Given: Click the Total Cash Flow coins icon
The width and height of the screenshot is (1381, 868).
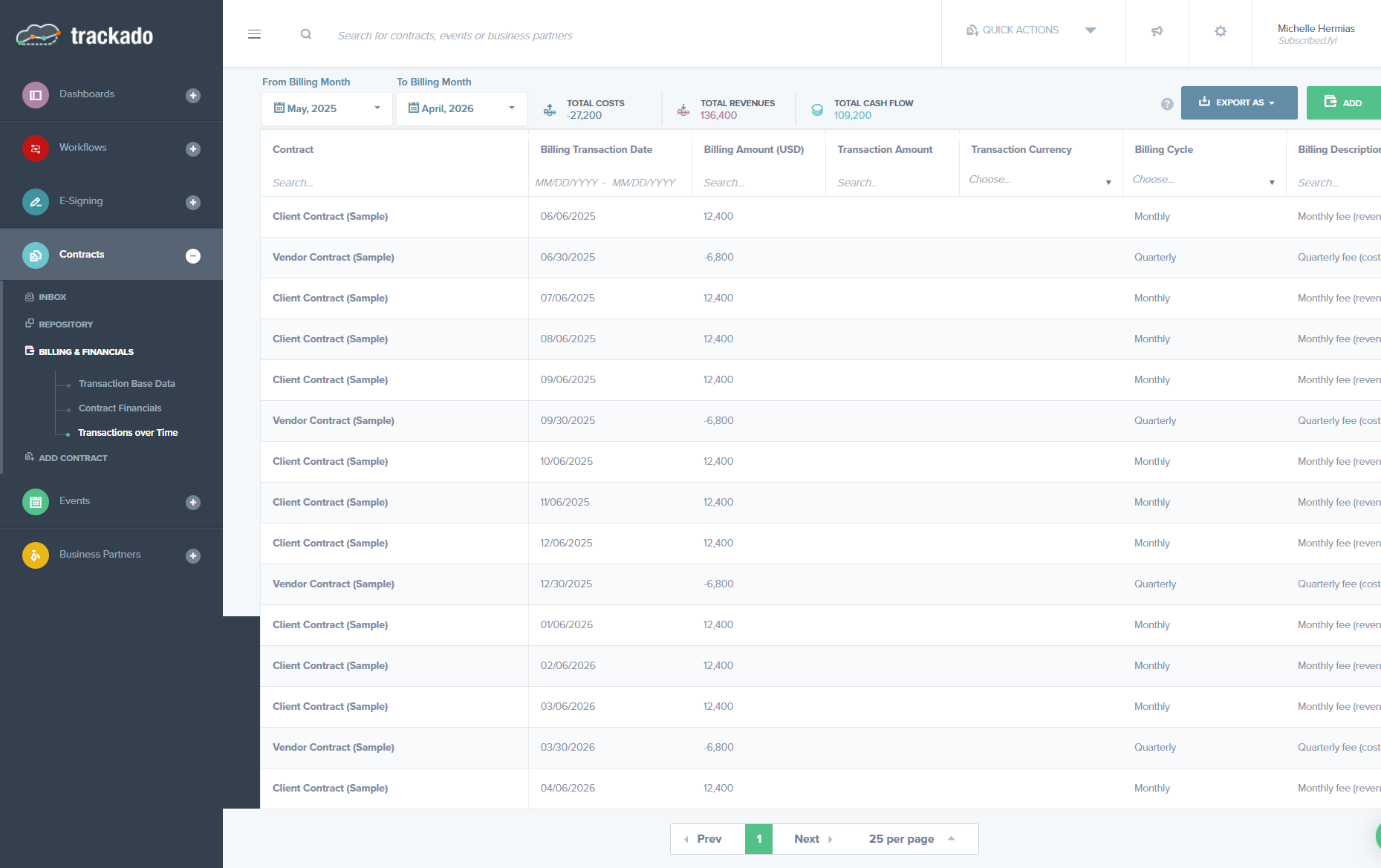Looking at the screenshot, I should click(817, 110).
